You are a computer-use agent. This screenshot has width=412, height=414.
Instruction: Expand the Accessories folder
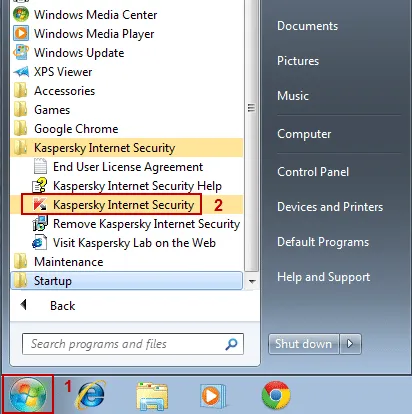click(127, 91)
